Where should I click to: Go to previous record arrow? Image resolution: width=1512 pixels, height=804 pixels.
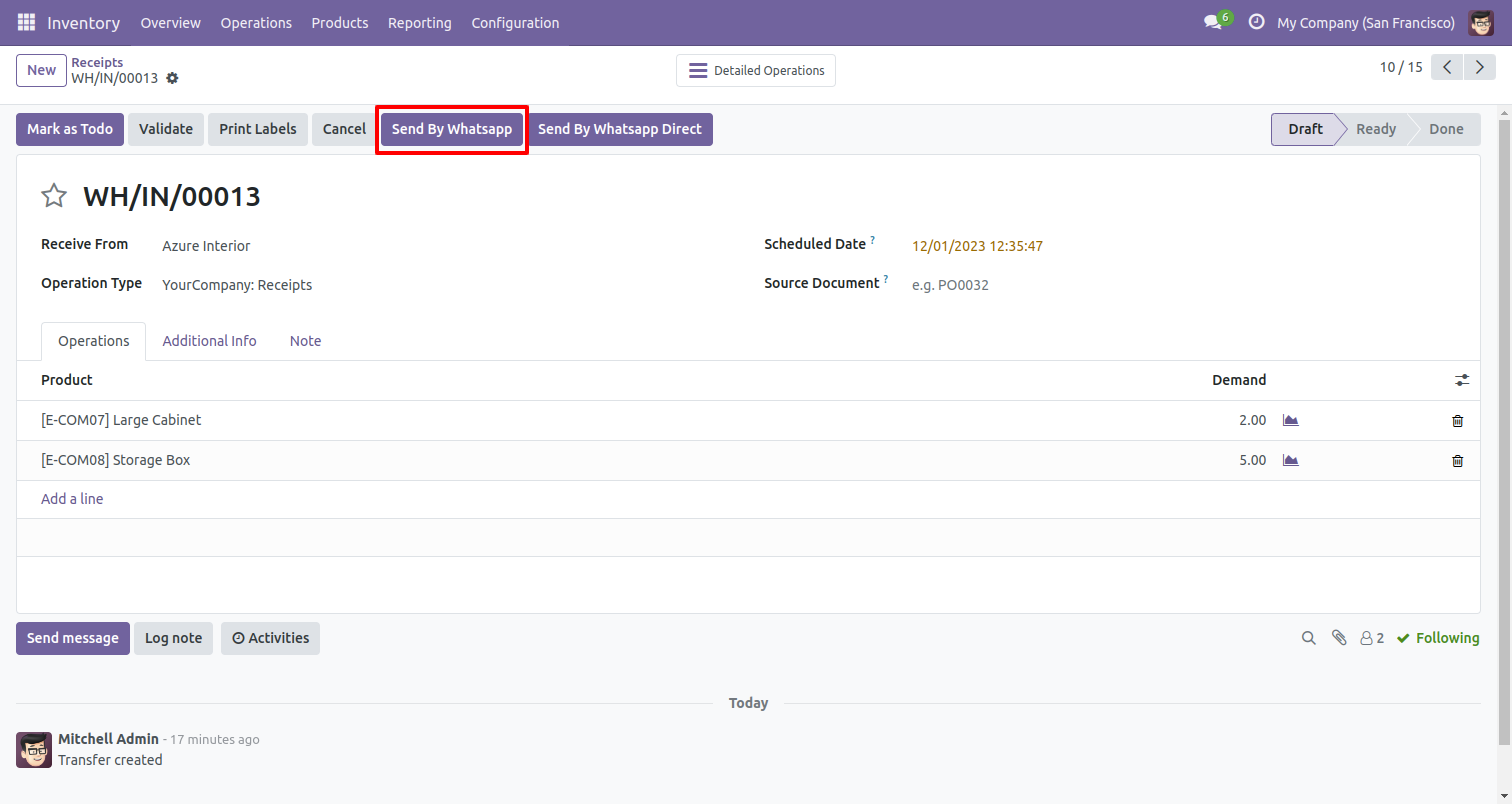[1447, 67]
